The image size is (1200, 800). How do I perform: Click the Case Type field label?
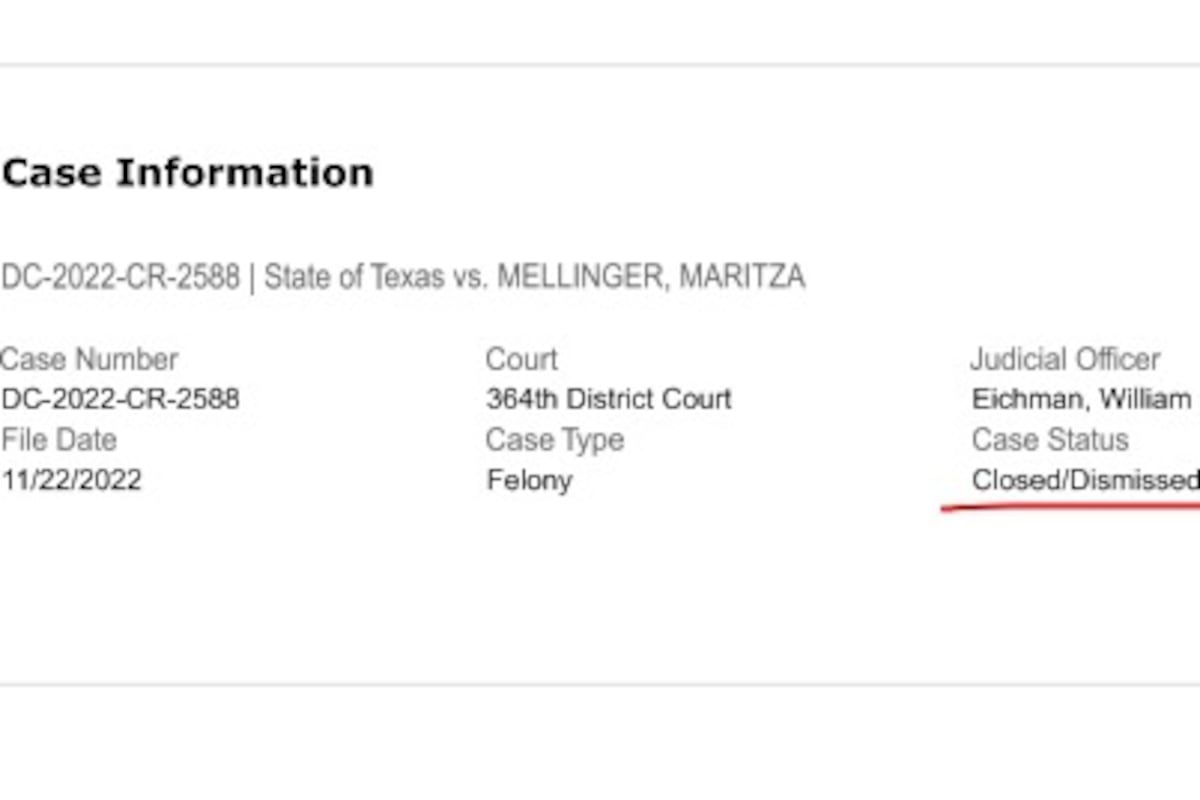(x=554, y=440)
